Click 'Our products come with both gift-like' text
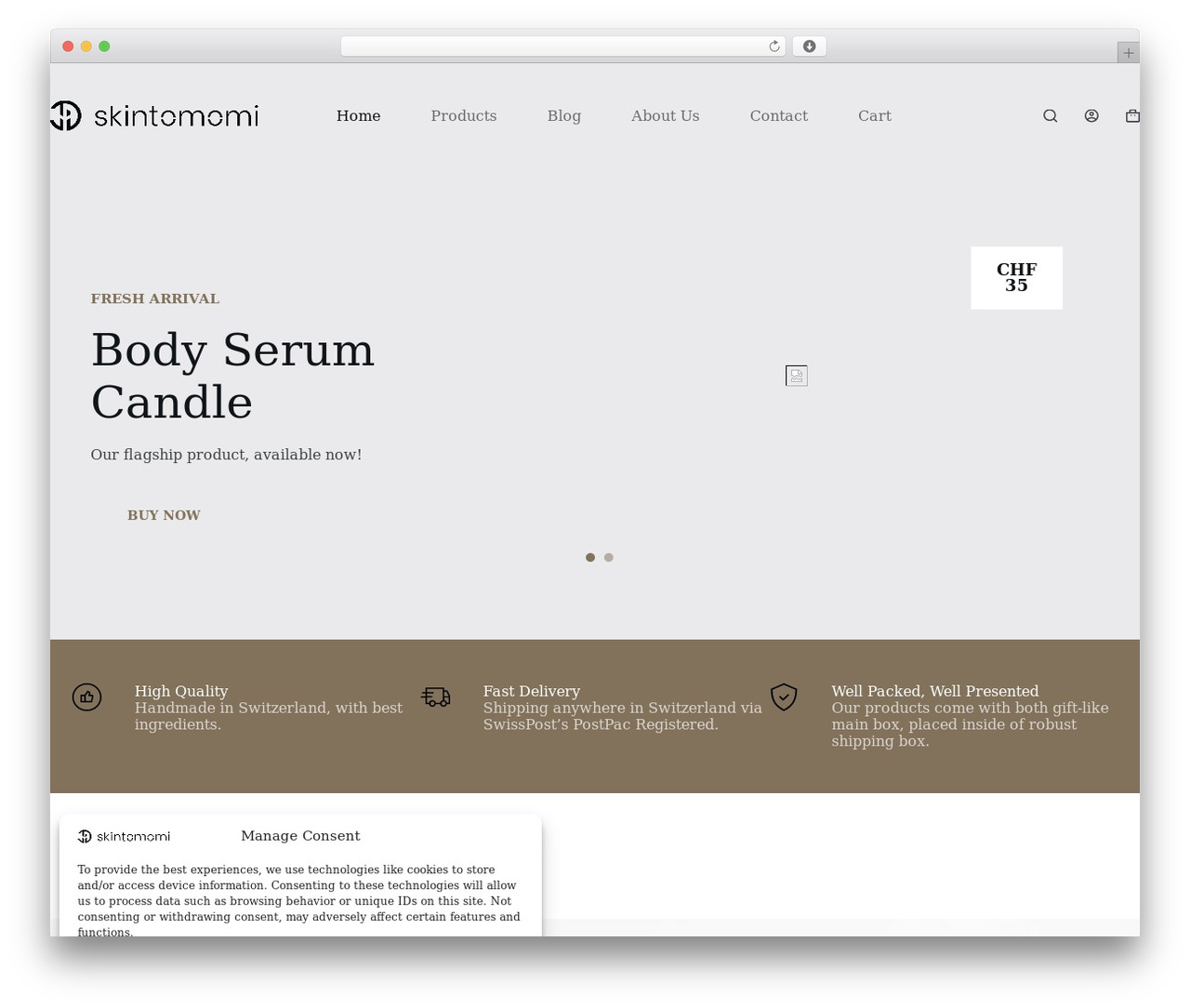This screenshot has width=1190, height=1008. click(x=971, y=724)
